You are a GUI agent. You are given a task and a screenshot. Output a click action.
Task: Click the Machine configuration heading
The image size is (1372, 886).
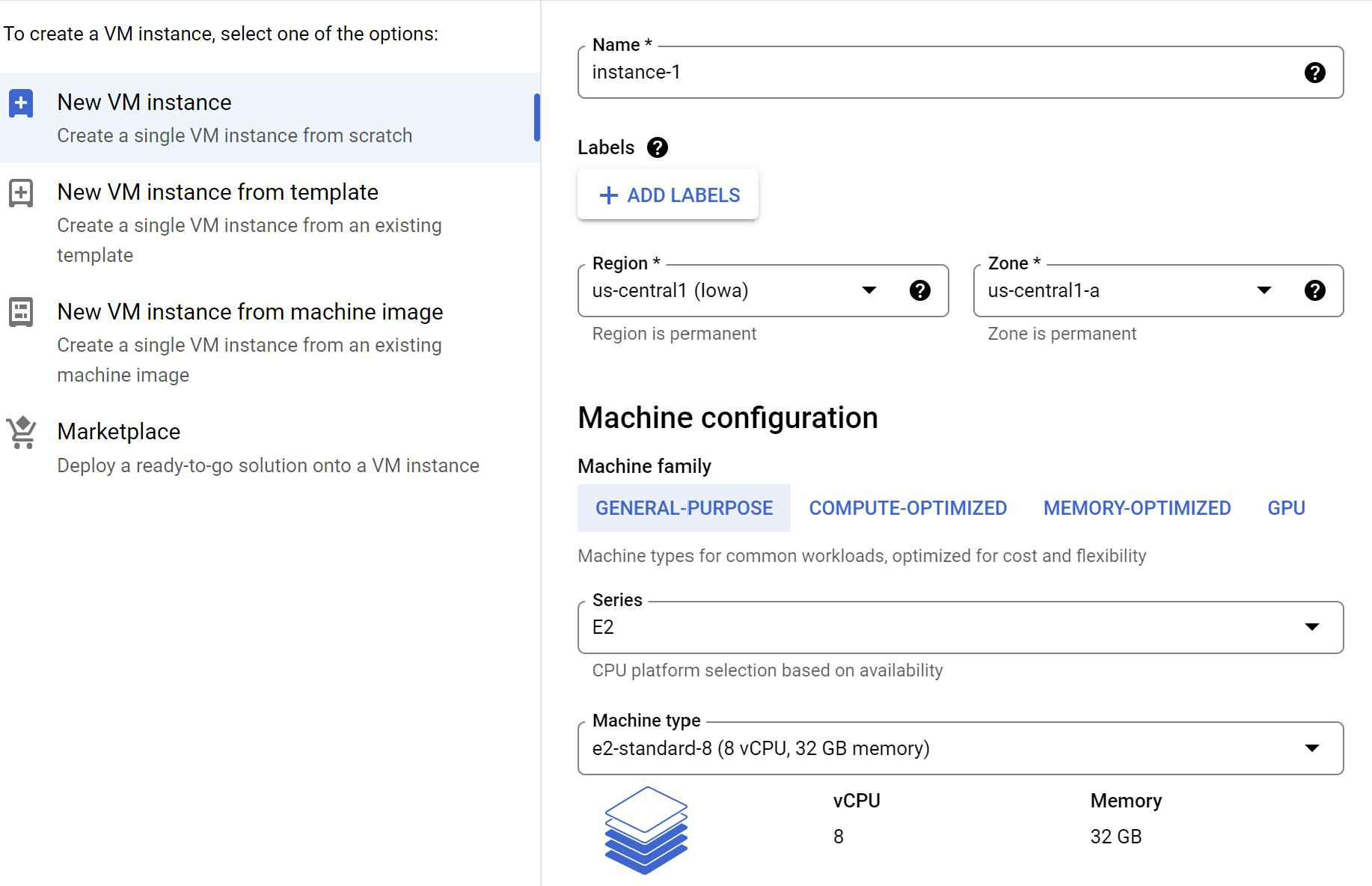(728, 418)
